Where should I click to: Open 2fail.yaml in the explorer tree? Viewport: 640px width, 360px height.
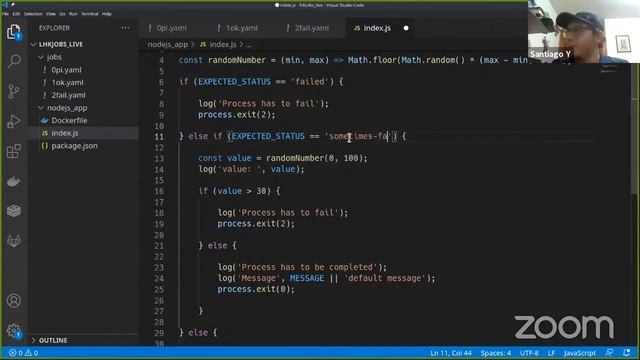68,95
